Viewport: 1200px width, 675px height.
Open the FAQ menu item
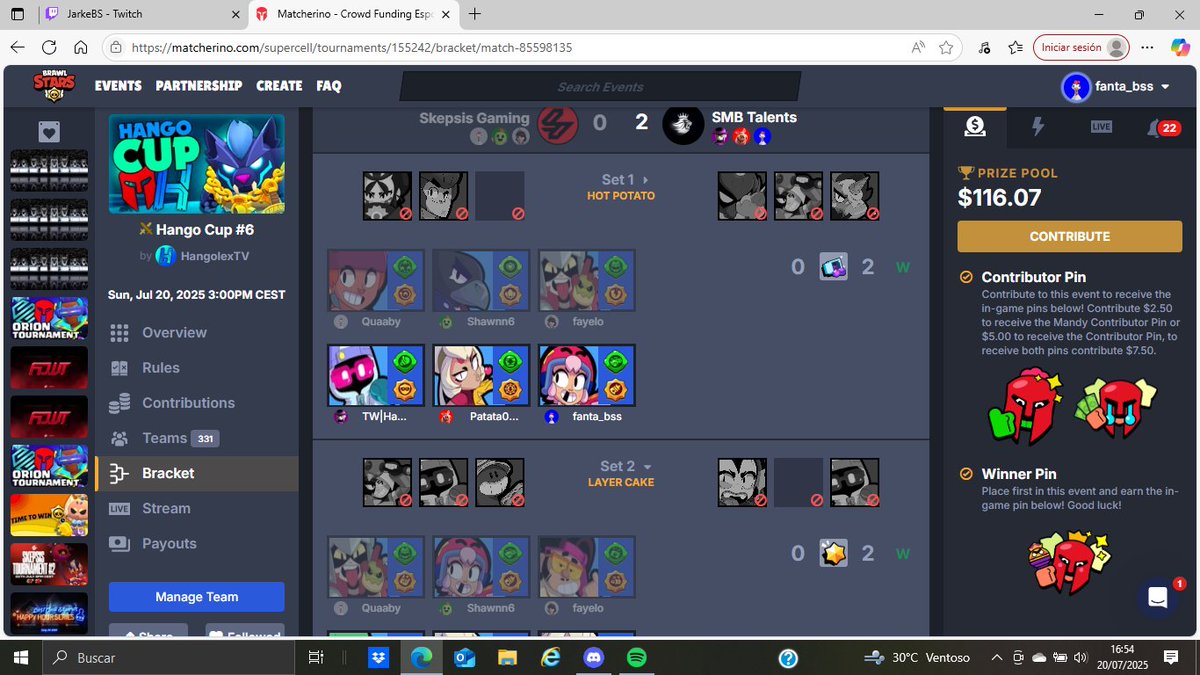click(329, 86)
